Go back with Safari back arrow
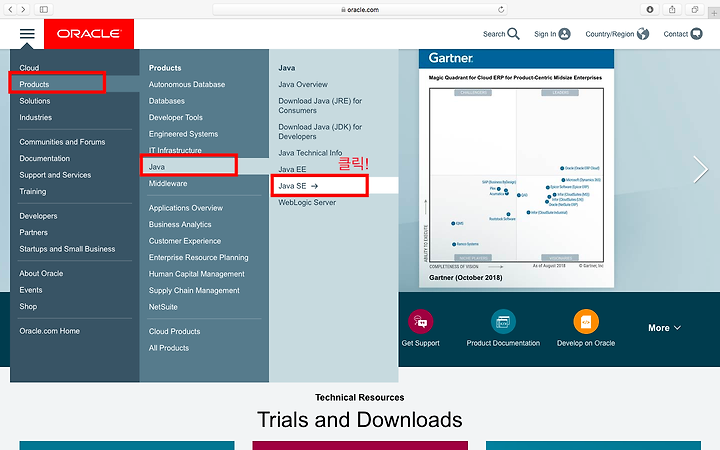This screenshot has height=450, width=720. [11, 9]
